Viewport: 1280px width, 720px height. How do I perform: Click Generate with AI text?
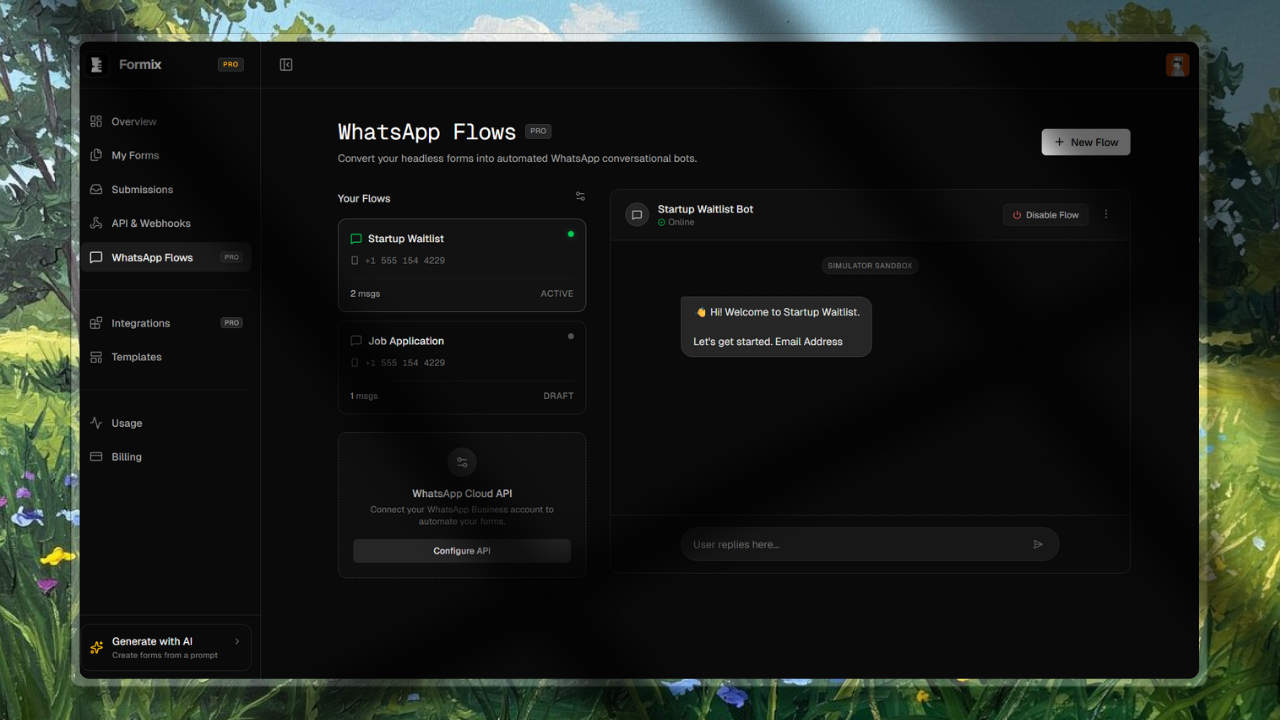coord(152,642)
